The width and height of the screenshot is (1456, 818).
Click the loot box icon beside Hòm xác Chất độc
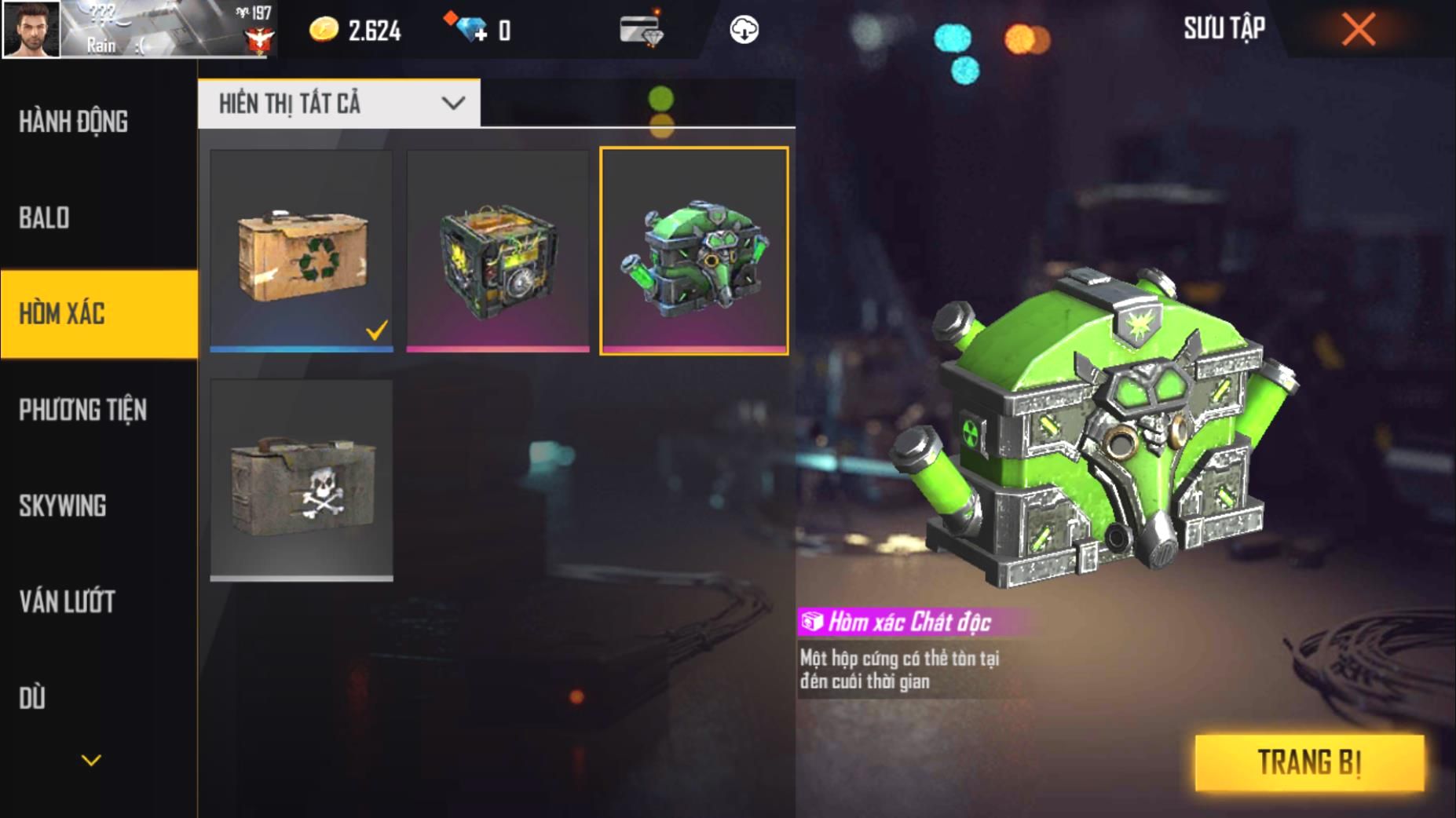coord(812,622)
